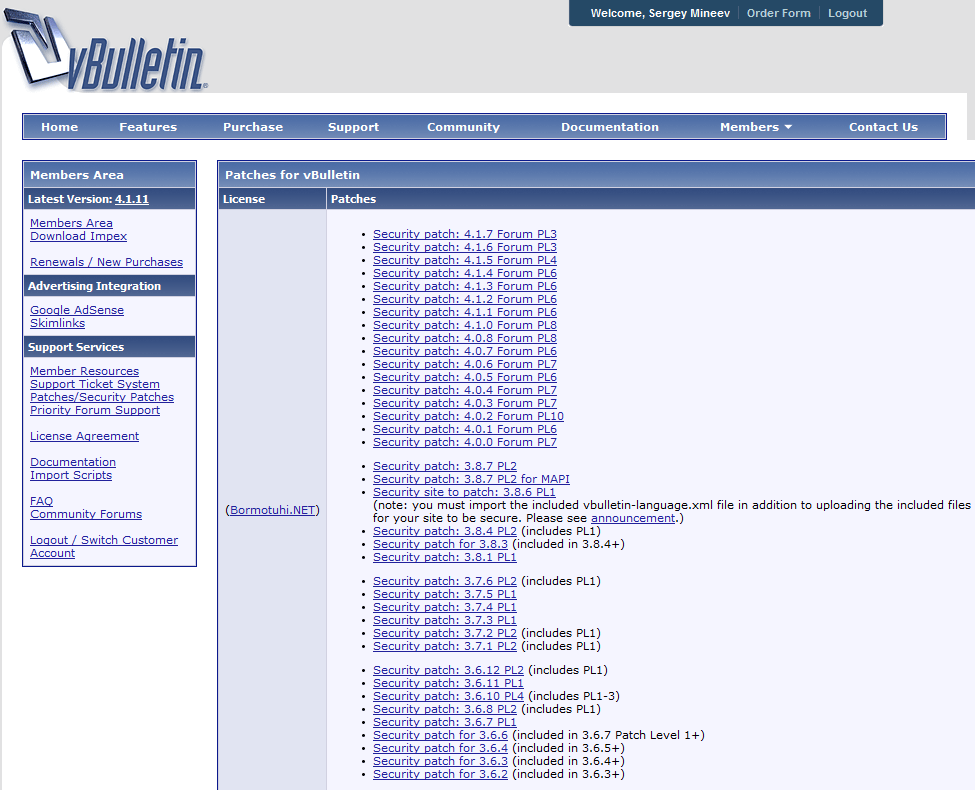Open Security patch 4.0.1 Forum PL6

click(464, 430)
